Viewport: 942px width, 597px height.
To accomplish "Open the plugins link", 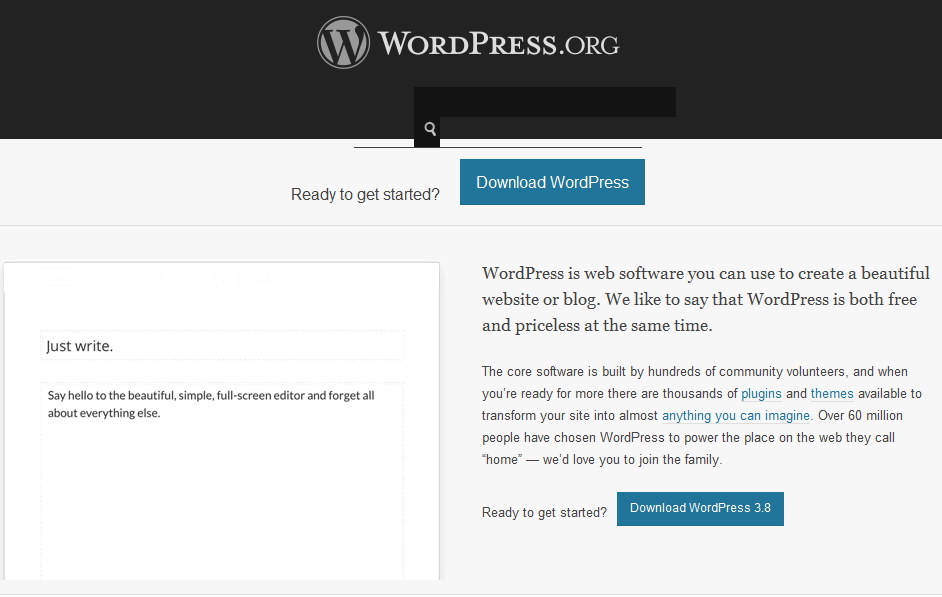I will pyautogui.click(x=761, y=394).
